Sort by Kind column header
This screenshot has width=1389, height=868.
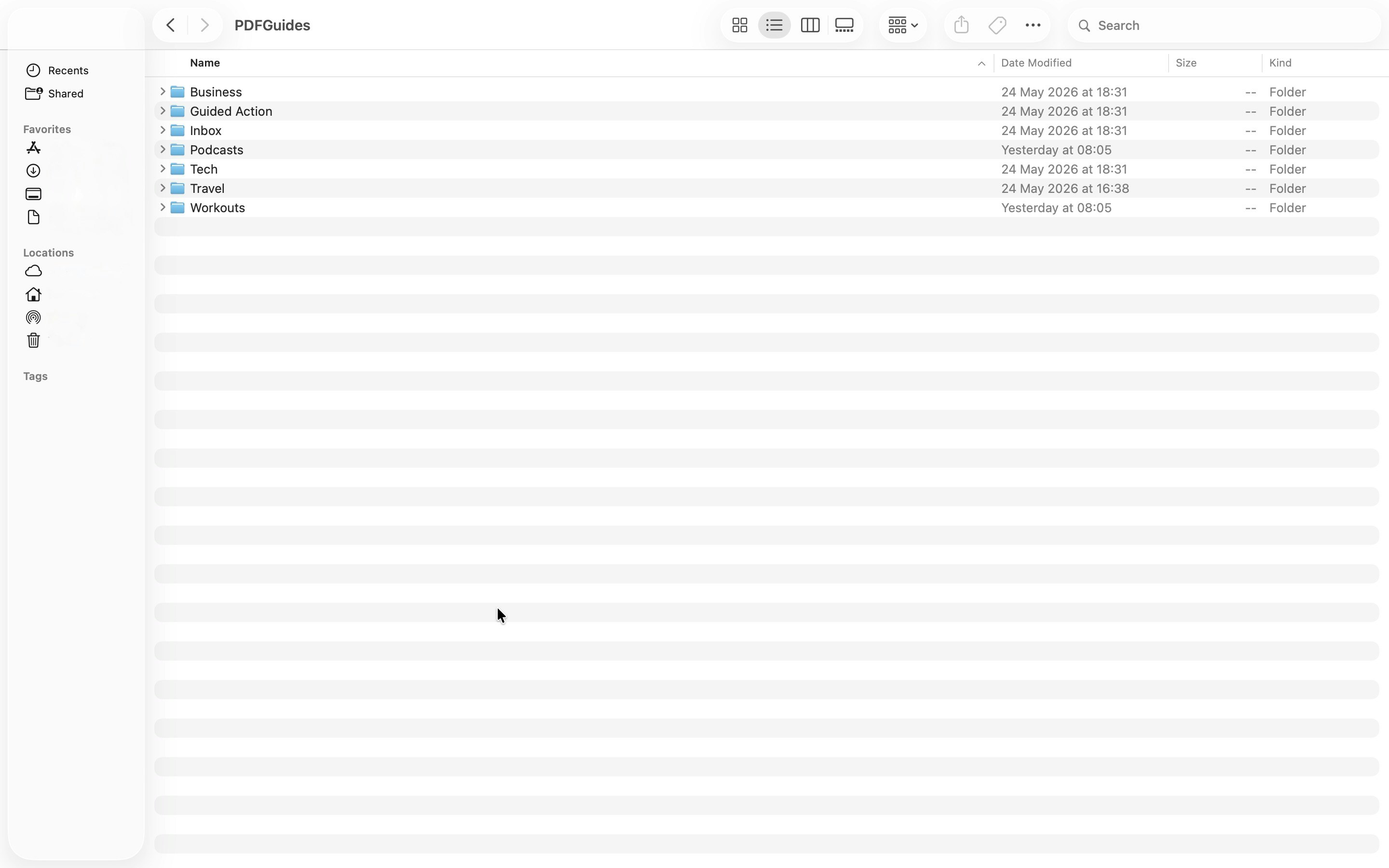(1280, 63)
